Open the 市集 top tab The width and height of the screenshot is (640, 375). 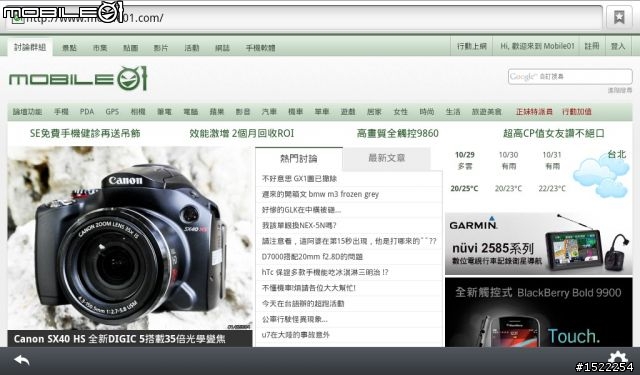click(x=100, y=48)
